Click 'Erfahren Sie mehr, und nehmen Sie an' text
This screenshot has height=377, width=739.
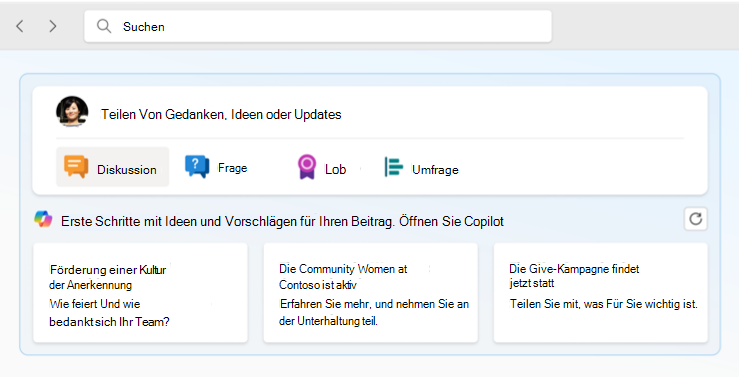pyautogui.click(x=374, y=304)
